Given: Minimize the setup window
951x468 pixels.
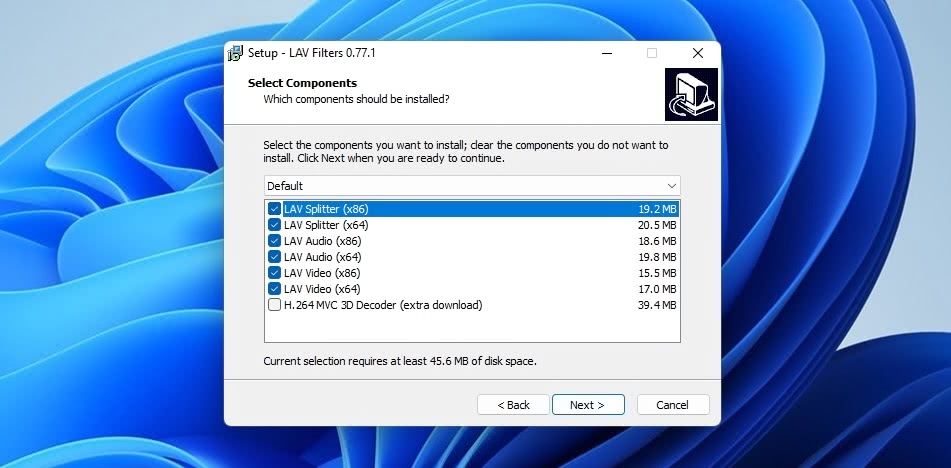Looking at the screenshot, I should click(x=607, y=53).
